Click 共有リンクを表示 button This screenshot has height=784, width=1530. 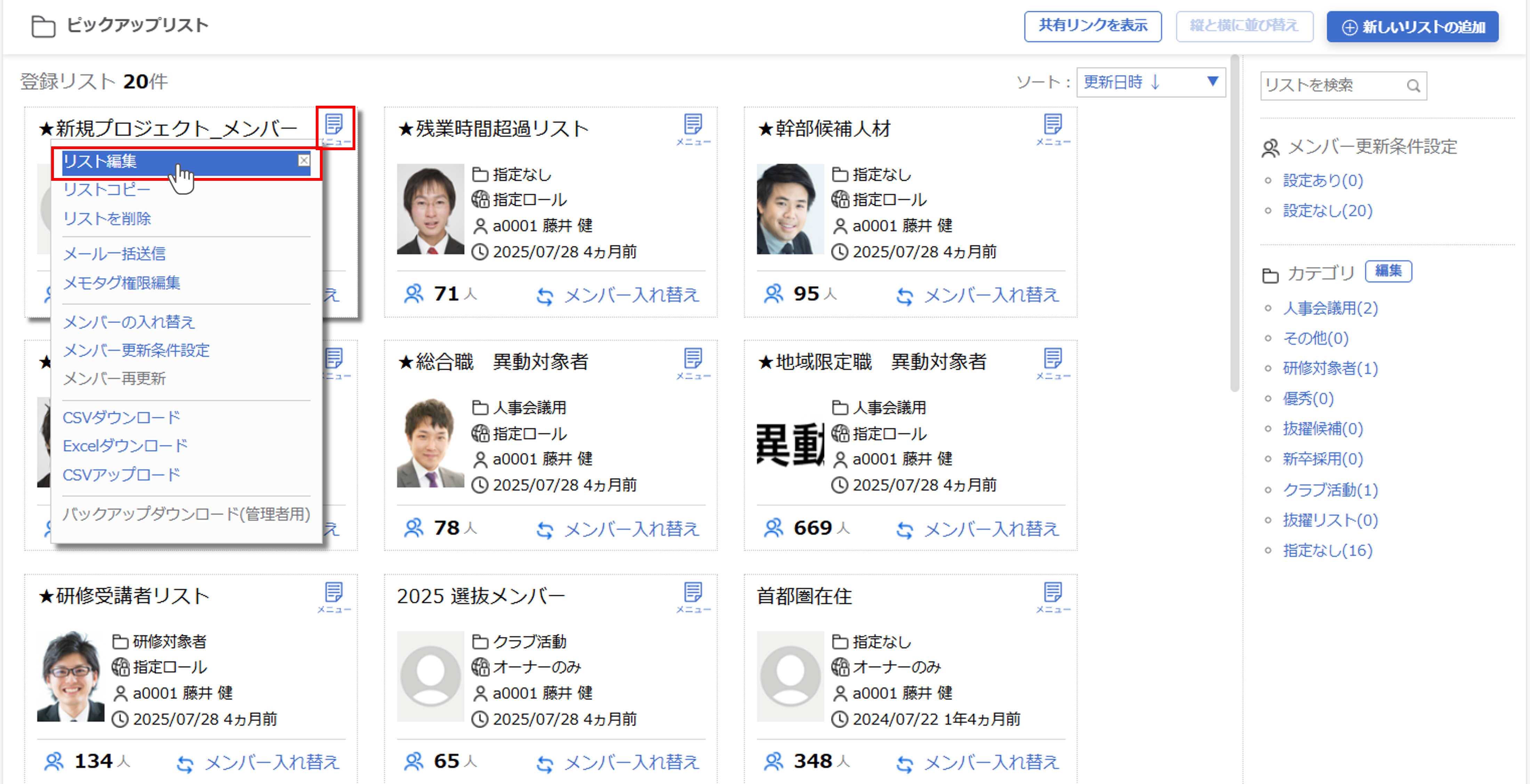point(1092,26)
